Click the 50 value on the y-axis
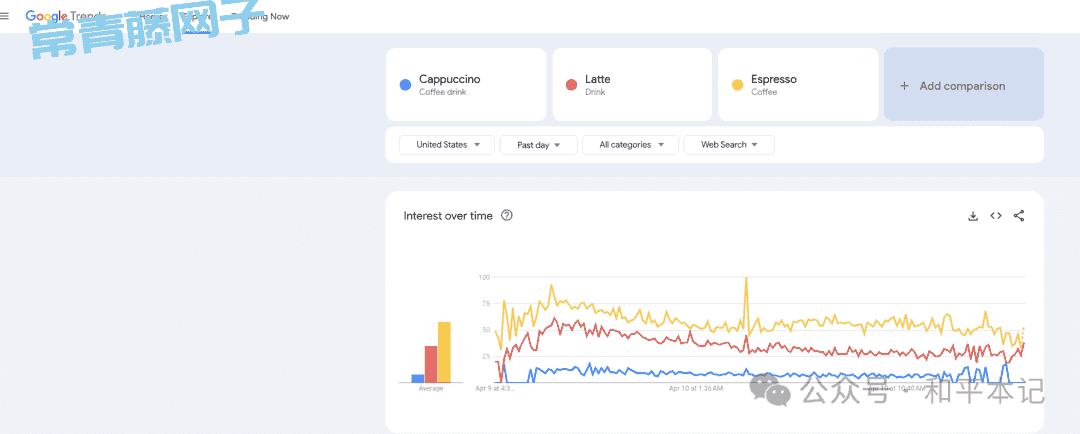The height and width of the screenshot is (434, 1080). tap(485, 330)
